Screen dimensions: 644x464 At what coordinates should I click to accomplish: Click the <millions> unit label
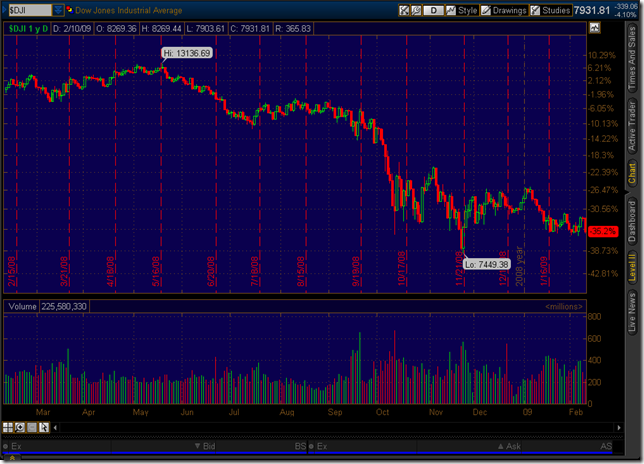[x=564, y=307]
